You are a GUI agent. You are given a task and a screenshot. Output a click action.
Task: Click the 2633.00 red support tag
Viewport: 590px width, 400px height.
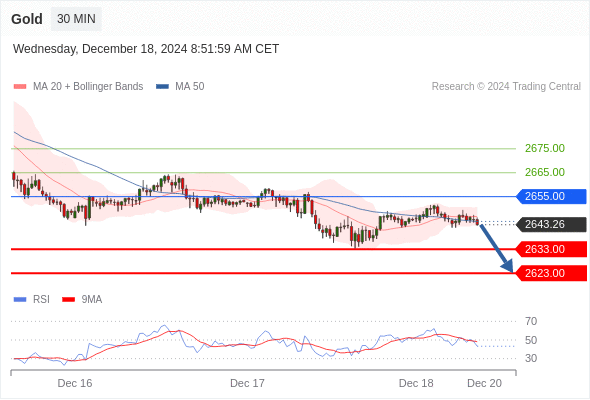(551, 249)
